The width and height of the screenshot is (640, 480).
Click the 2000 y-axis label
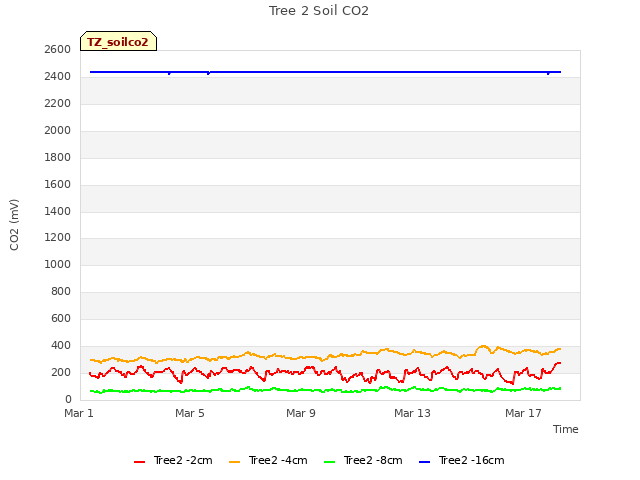pos(58,130)
